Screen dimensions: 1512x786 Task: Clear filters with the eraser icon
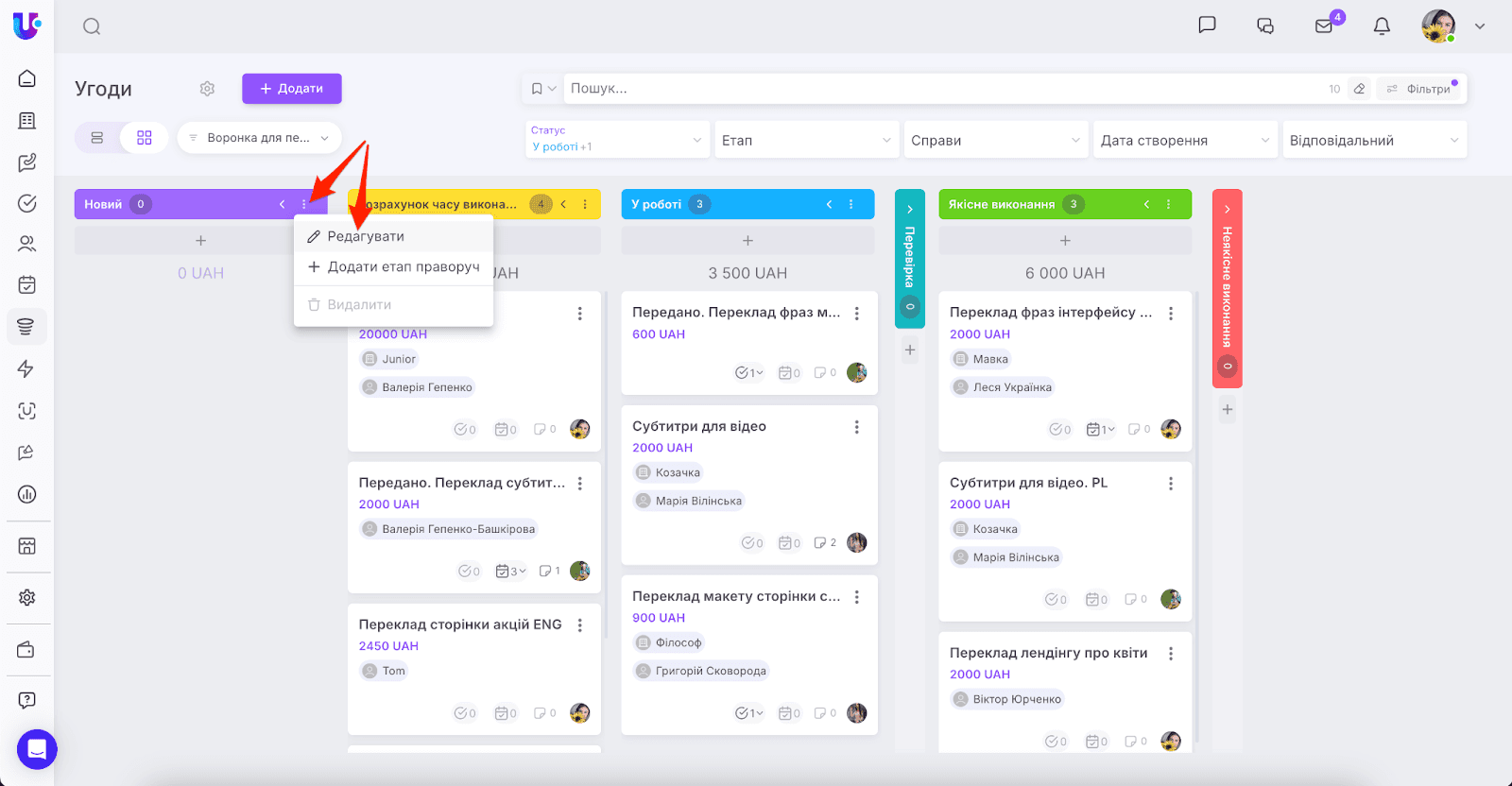point(1359,89)
